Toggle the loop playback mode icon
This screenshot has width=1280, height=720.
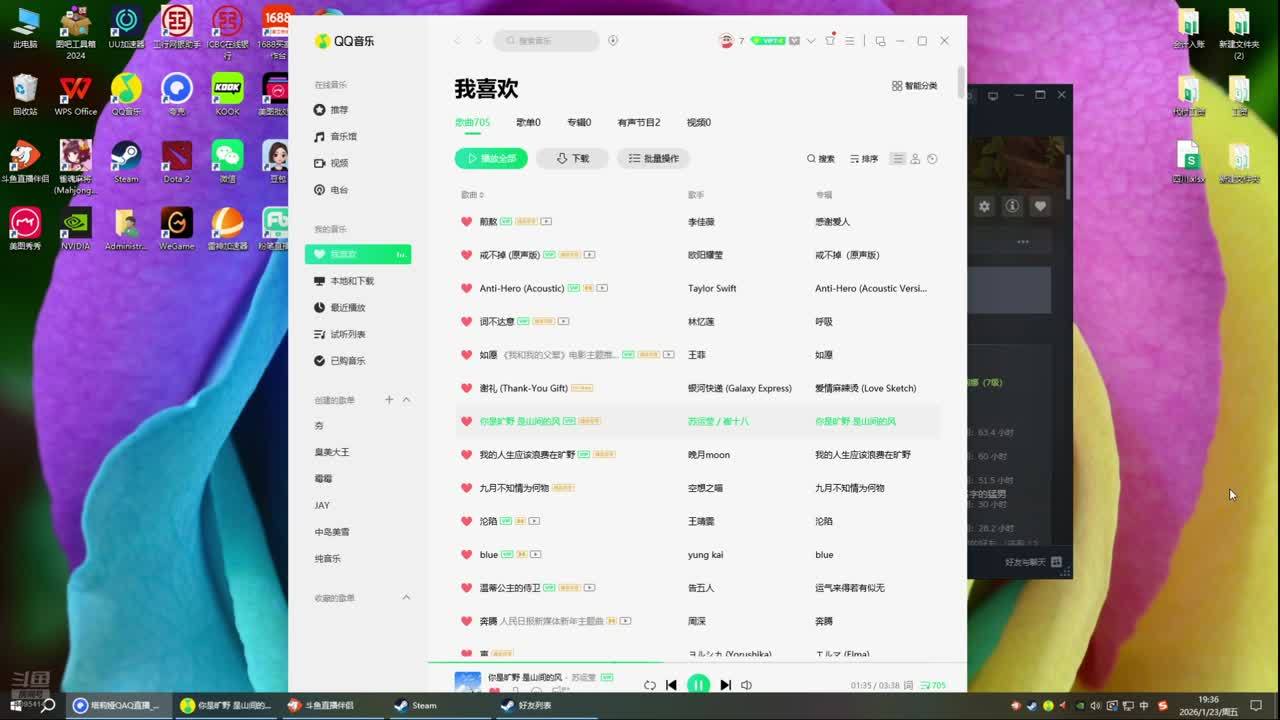point(649,685)
